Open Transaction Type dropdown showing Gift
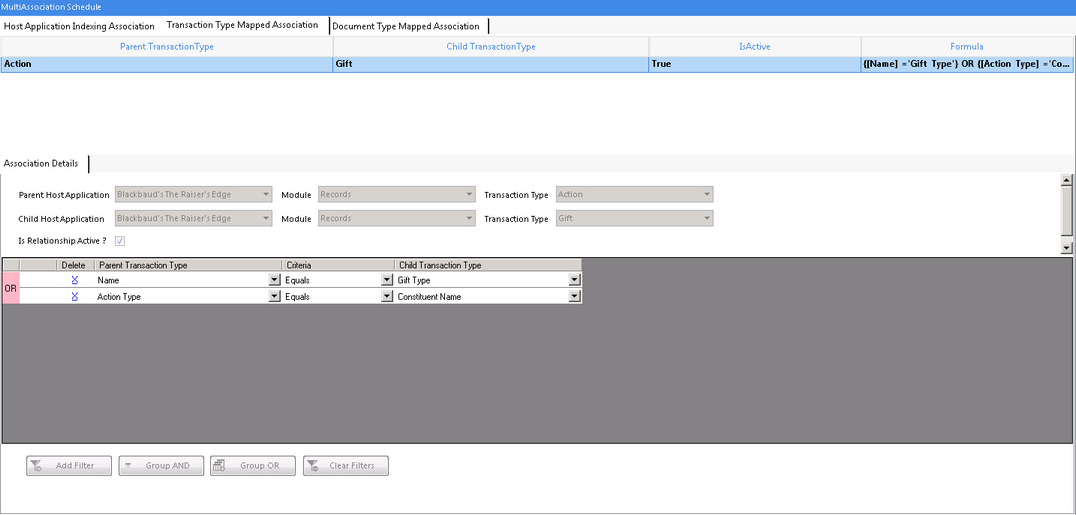The width and height of the screenshot is (1076, 515). click(635, 218)
